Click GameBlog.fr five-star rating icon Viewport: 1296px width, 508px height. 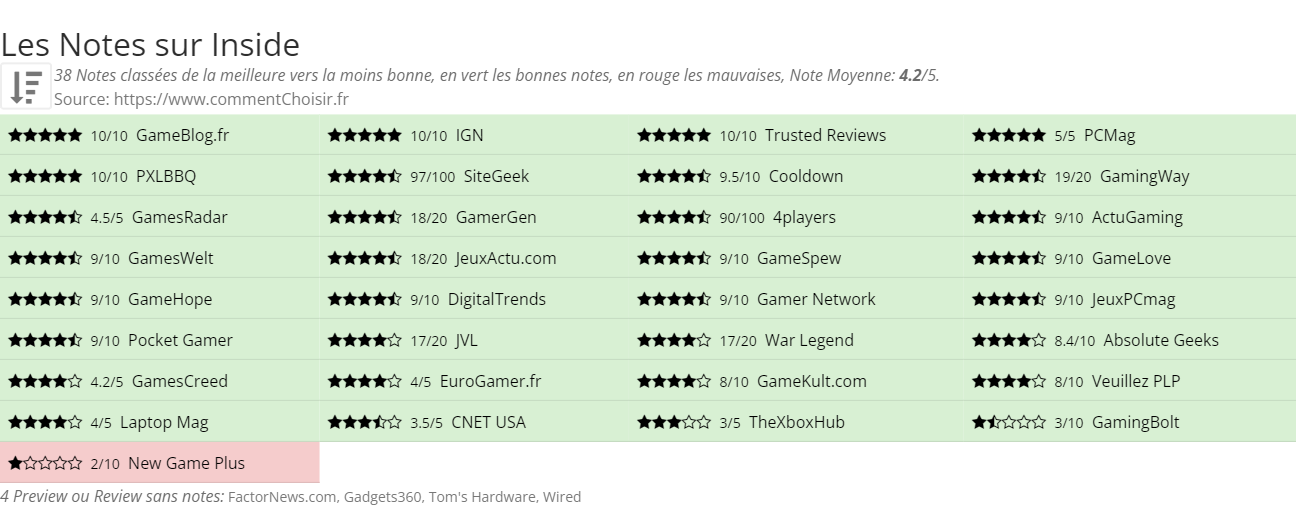click(x=45, y=135)
